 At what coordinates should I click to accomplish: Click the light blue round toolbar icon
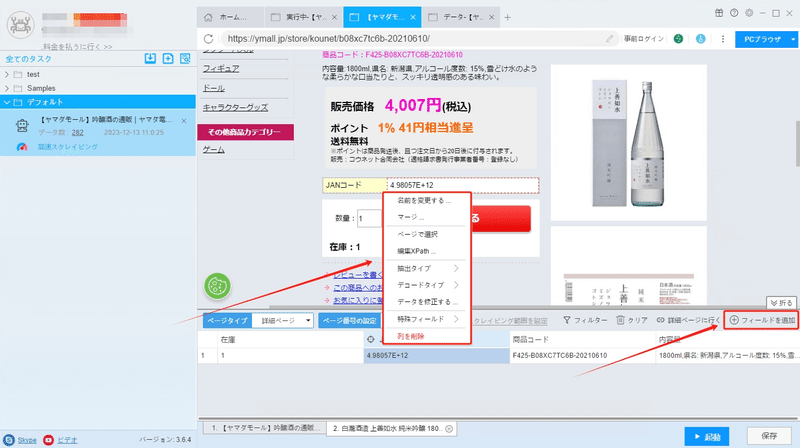click(701, 39)
